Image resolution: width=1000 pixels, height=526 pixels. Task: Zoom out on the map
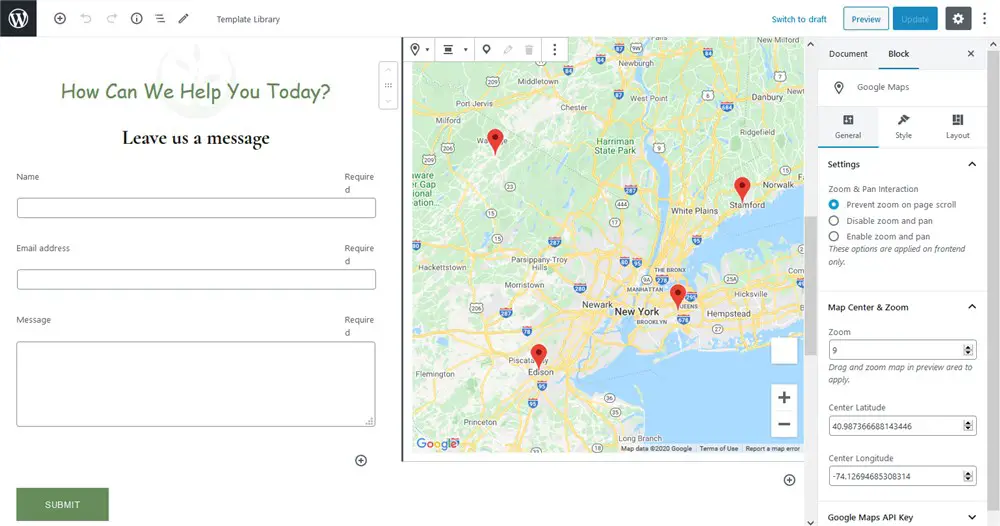(784, 424)
